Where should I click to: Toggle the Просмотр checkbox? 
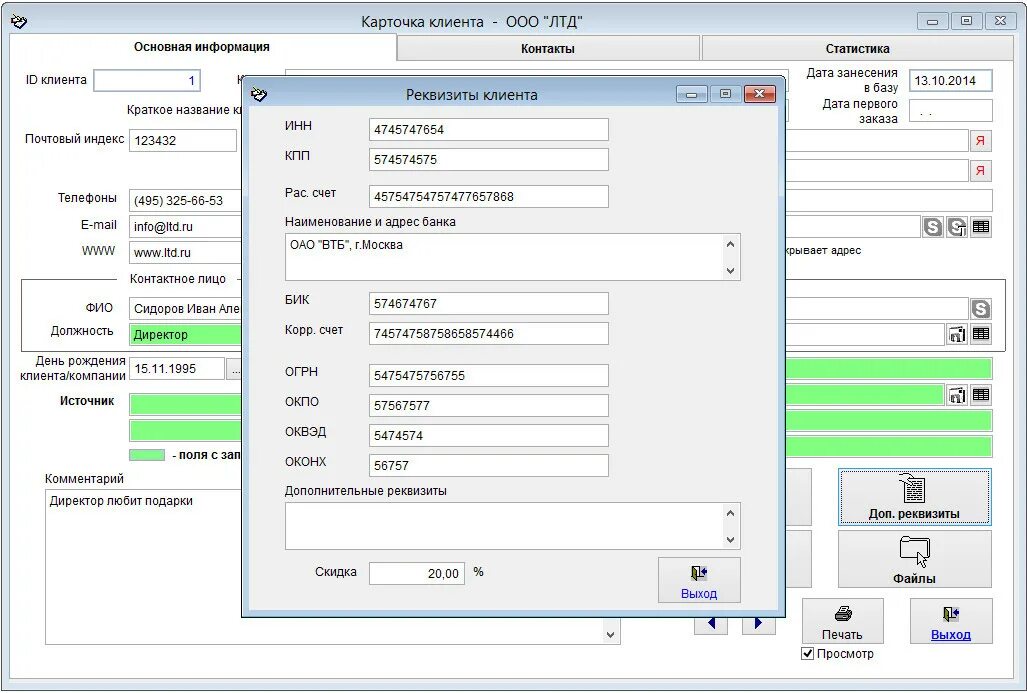pyautogui.click(x=808, y=654)
